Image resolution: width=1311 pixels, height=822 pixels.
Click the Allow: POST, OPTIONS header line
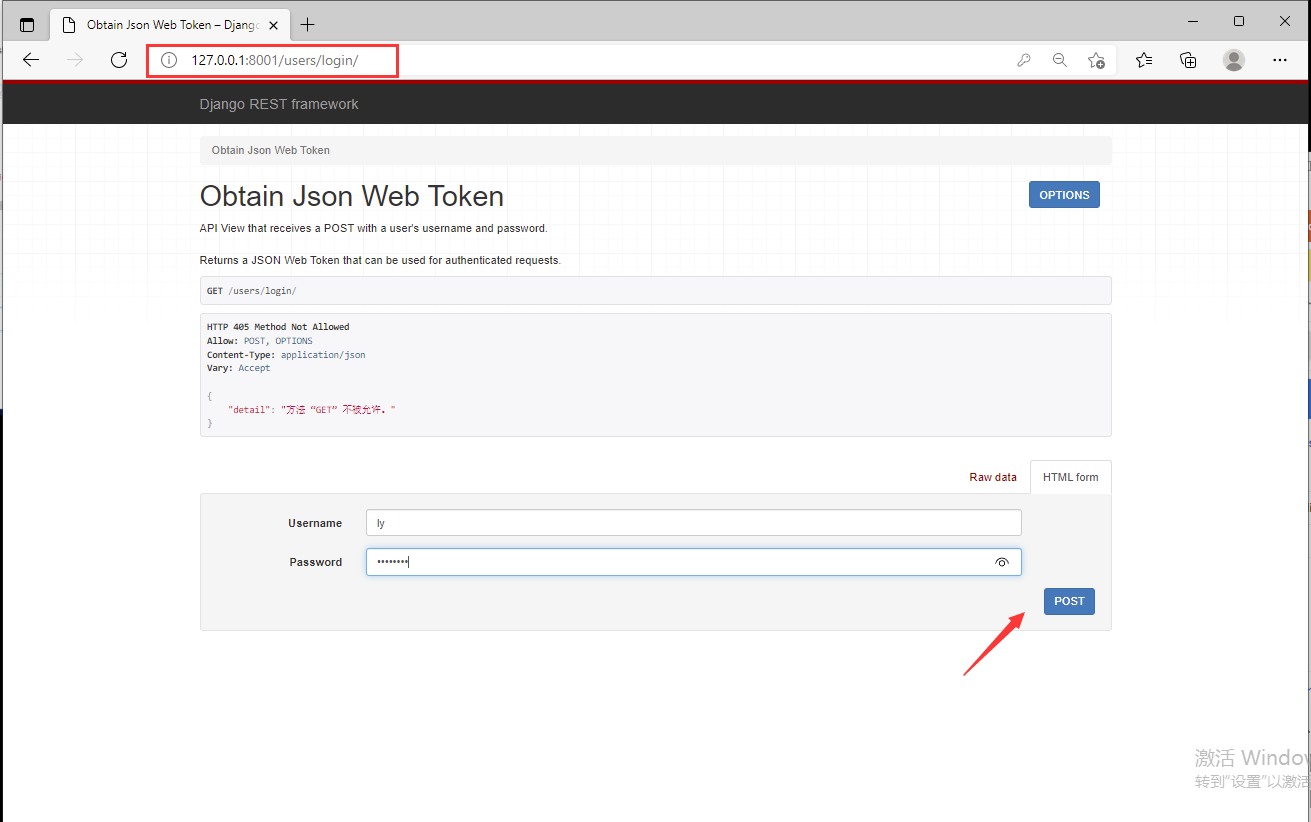[260, 341]
